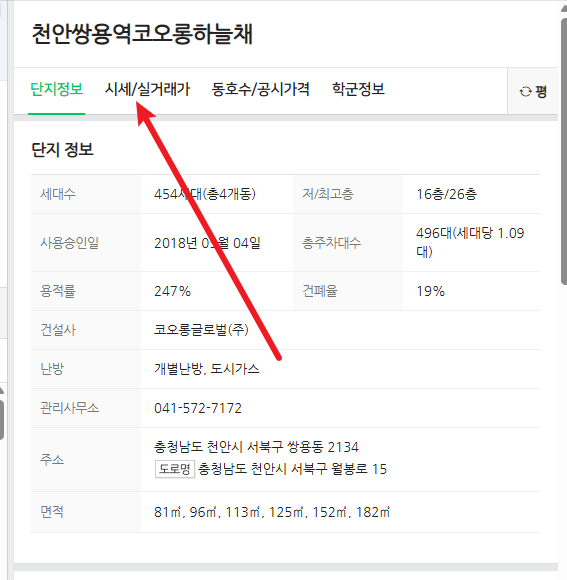Open the 학군정보 tab
The width and height of the screenshot is (567, 580).
click(x=358, y=90)
